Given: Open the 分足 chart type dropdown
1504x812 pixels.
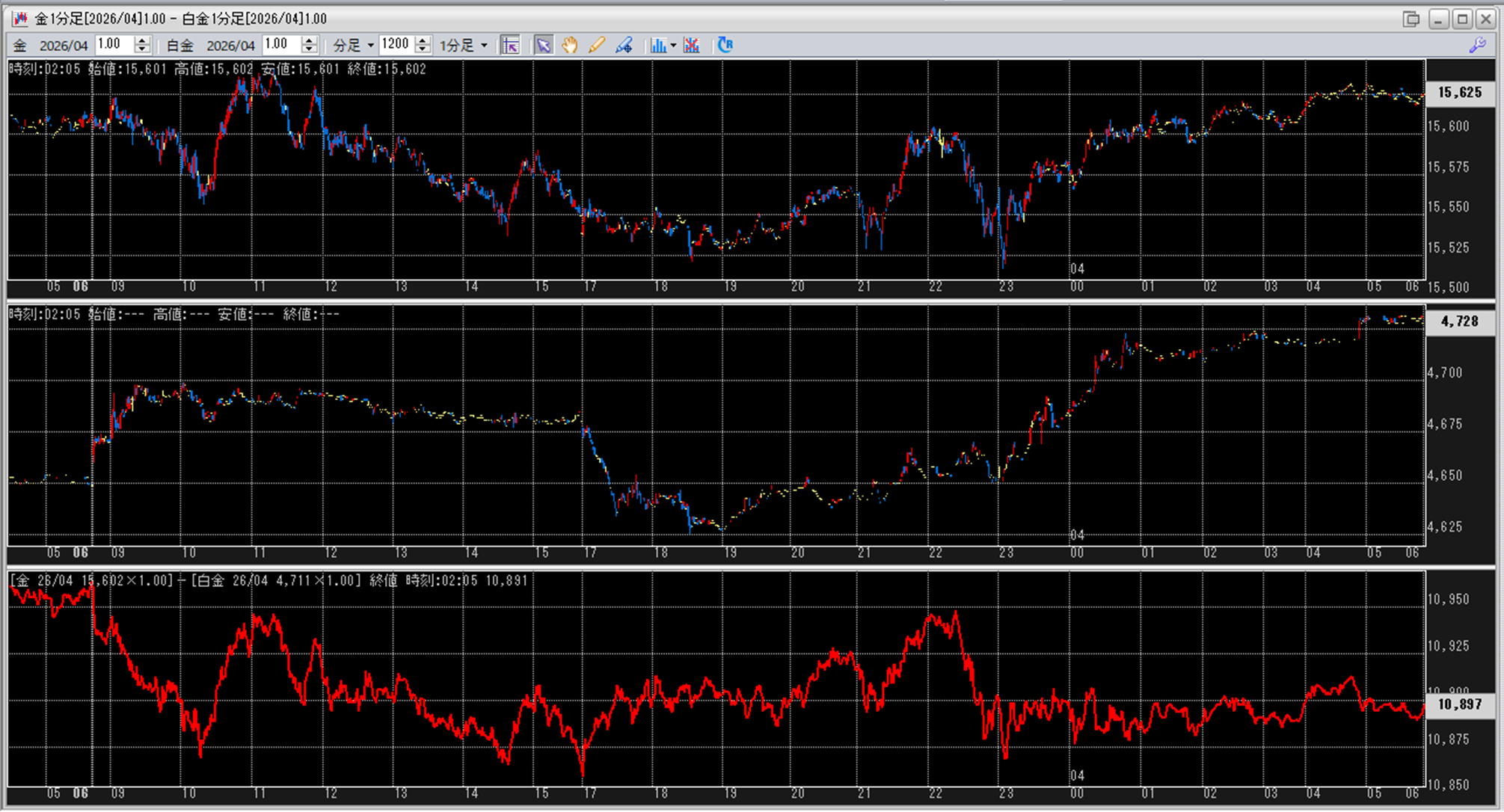Looking at the screenshot, I should coord(353,46).
